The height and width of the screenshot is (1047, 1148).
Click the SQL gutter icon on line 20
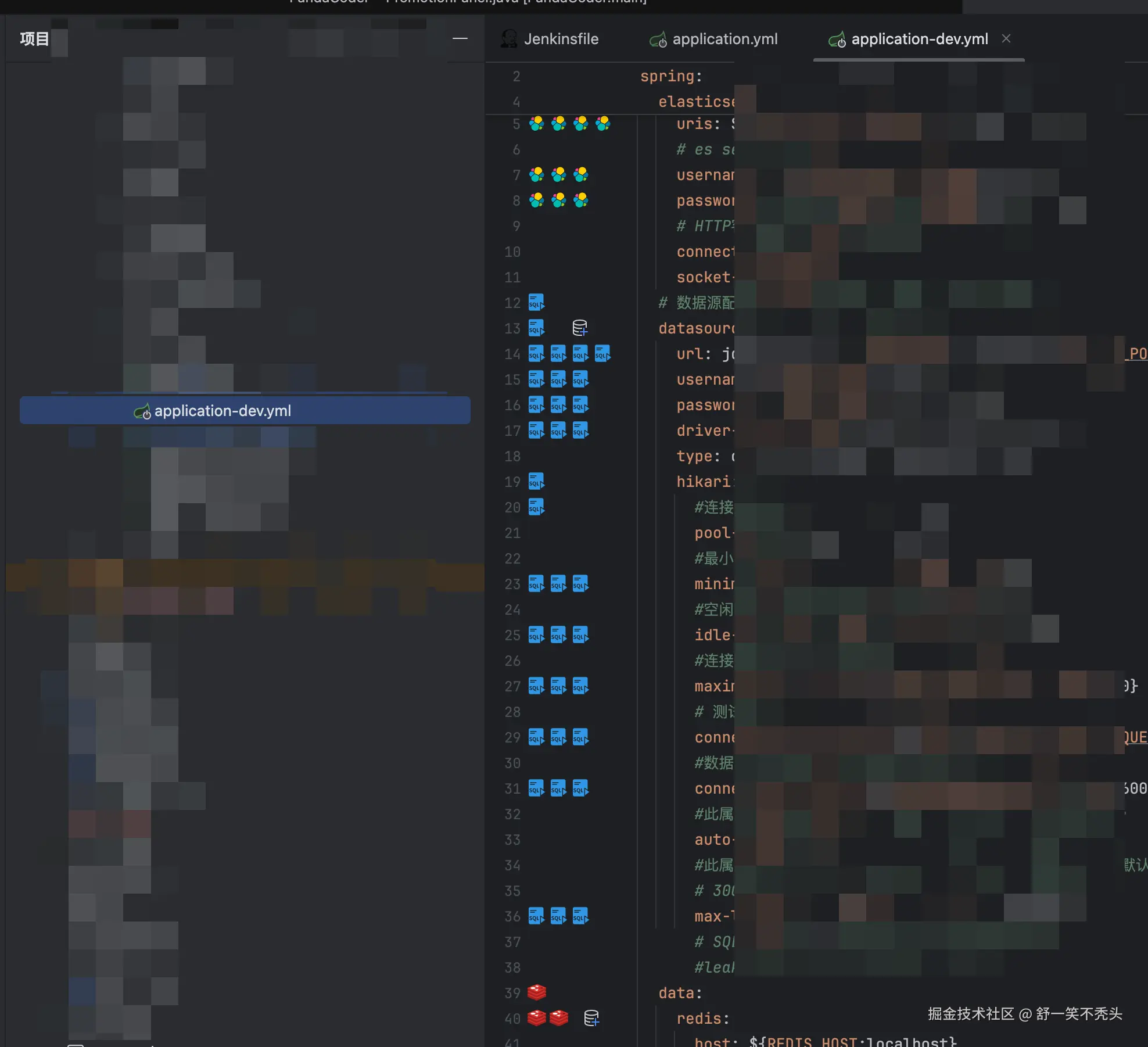click(x=536, y=507)
